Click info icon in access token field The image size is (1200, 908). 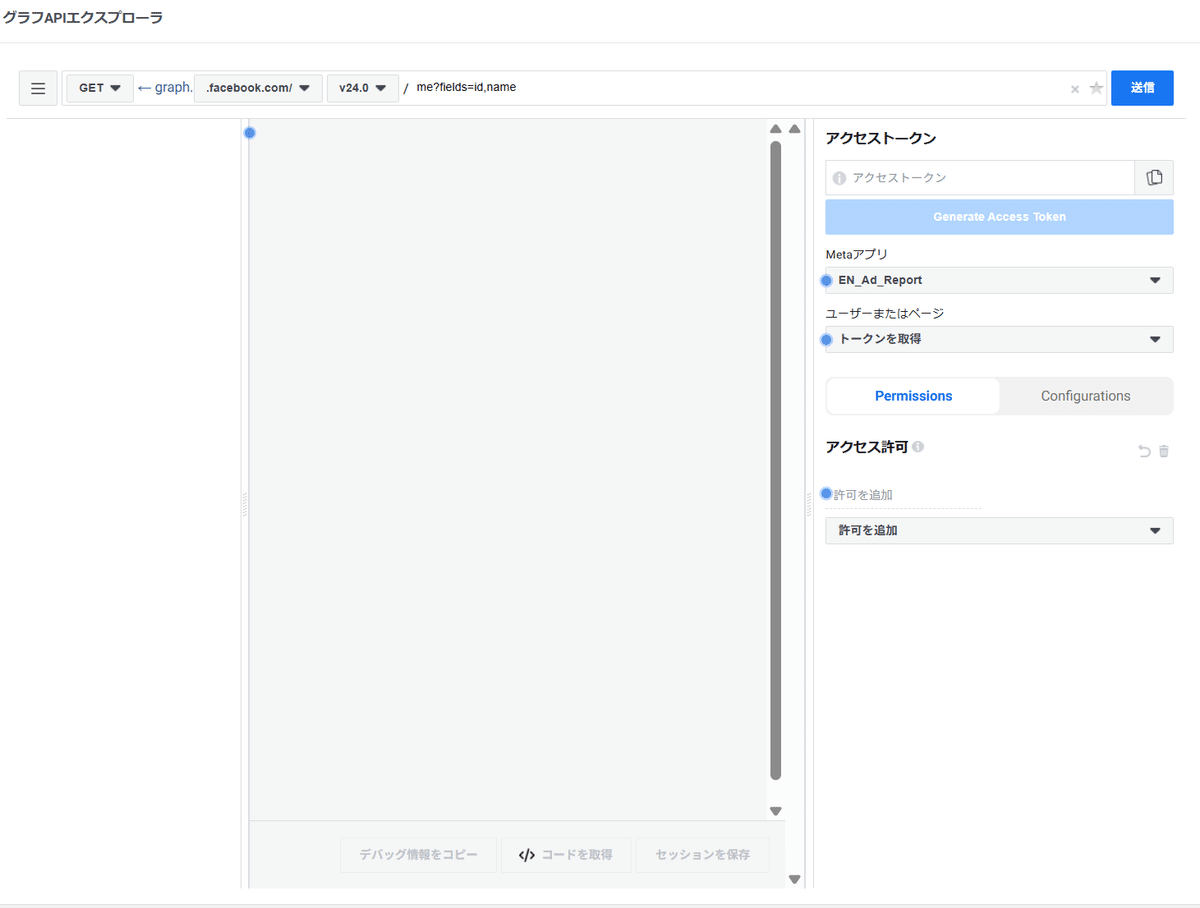pyautogui.click(x=839, y=178)
